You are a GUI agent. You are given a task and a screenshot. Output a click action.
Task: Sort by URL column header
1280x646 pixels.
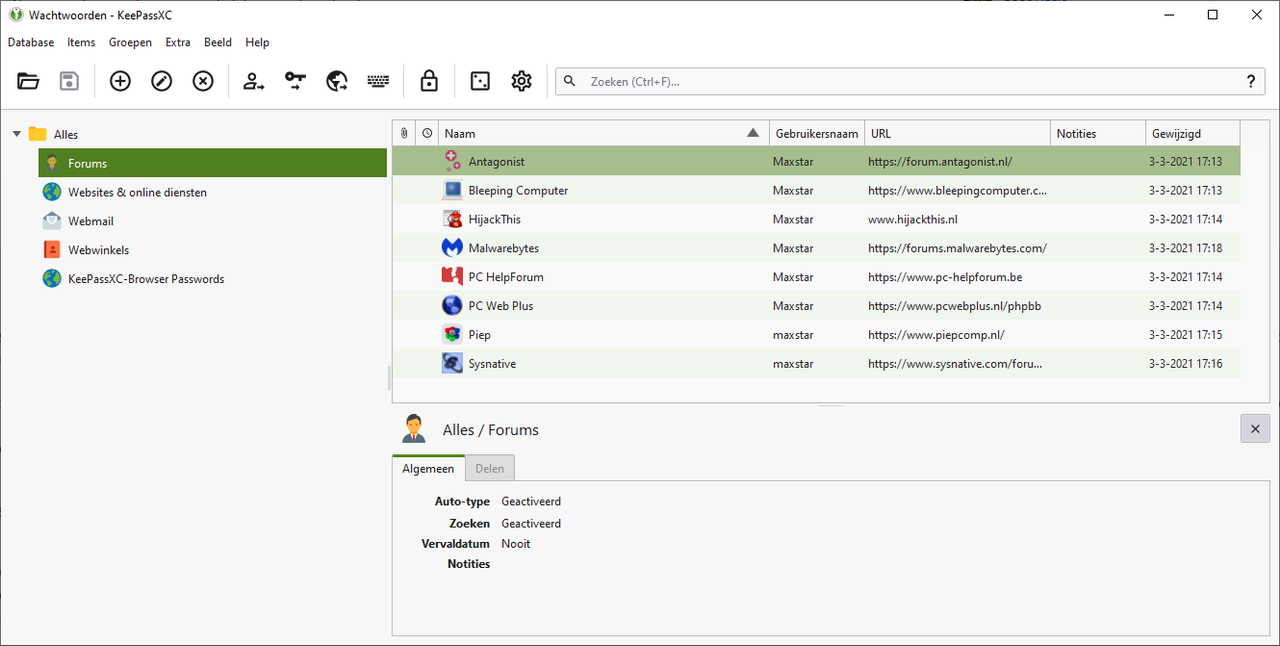pyautogui.click(x=957, y=133)
